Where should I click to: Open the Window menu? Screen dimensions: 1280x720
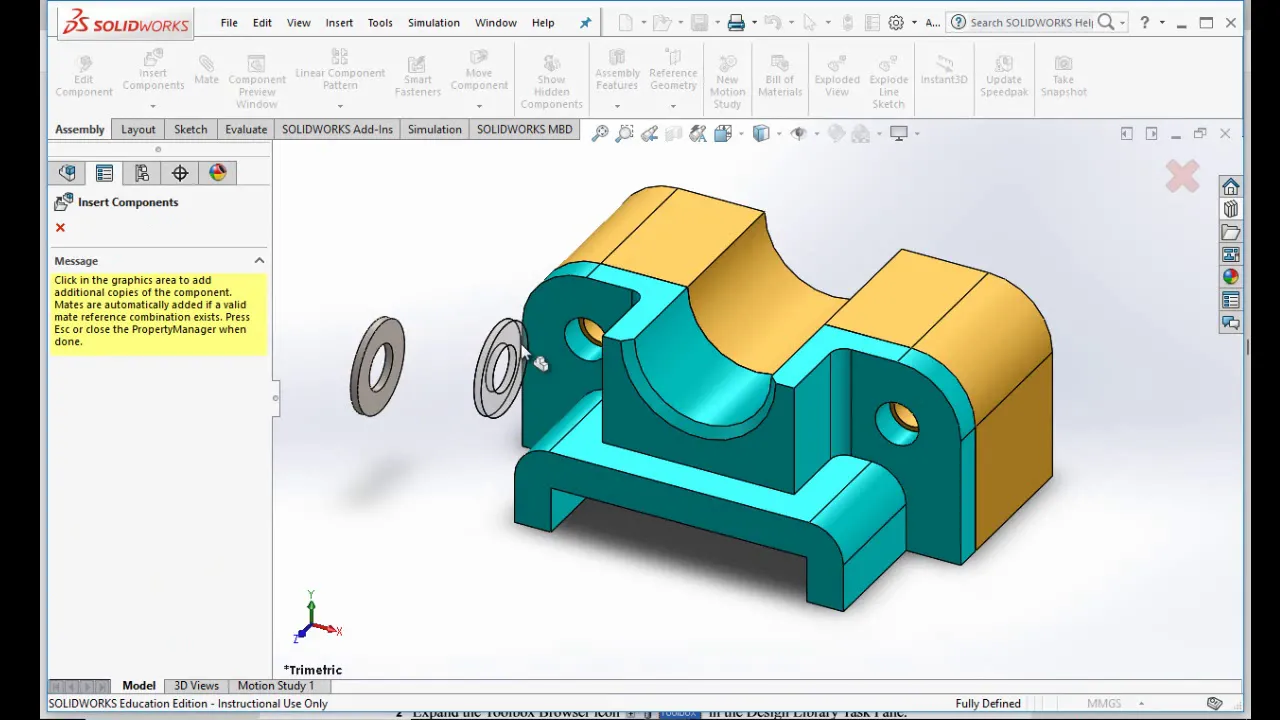496,22
